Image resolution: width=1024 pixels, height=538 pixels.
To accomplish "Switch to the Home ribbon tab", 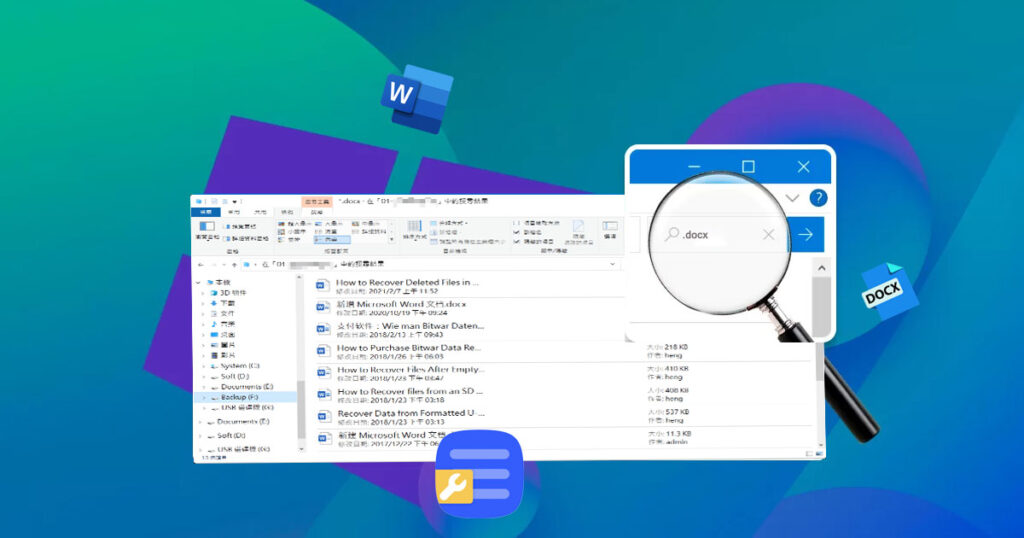I will point(233,212).
